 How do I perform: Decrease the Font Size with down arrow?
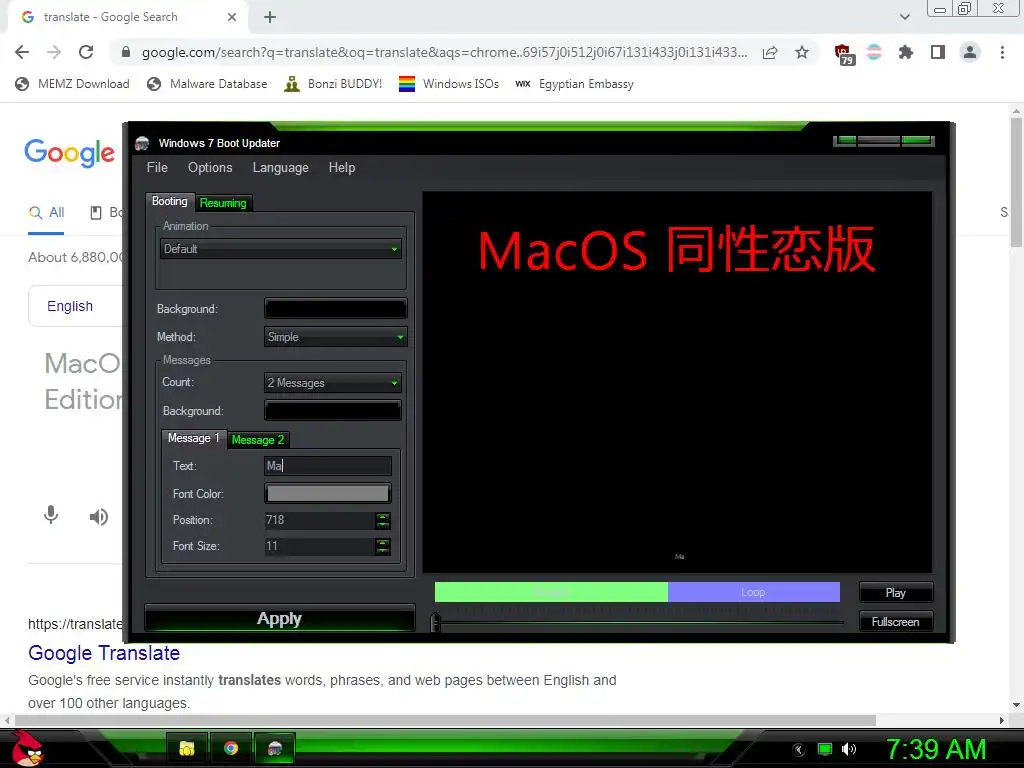coord(383,551)
